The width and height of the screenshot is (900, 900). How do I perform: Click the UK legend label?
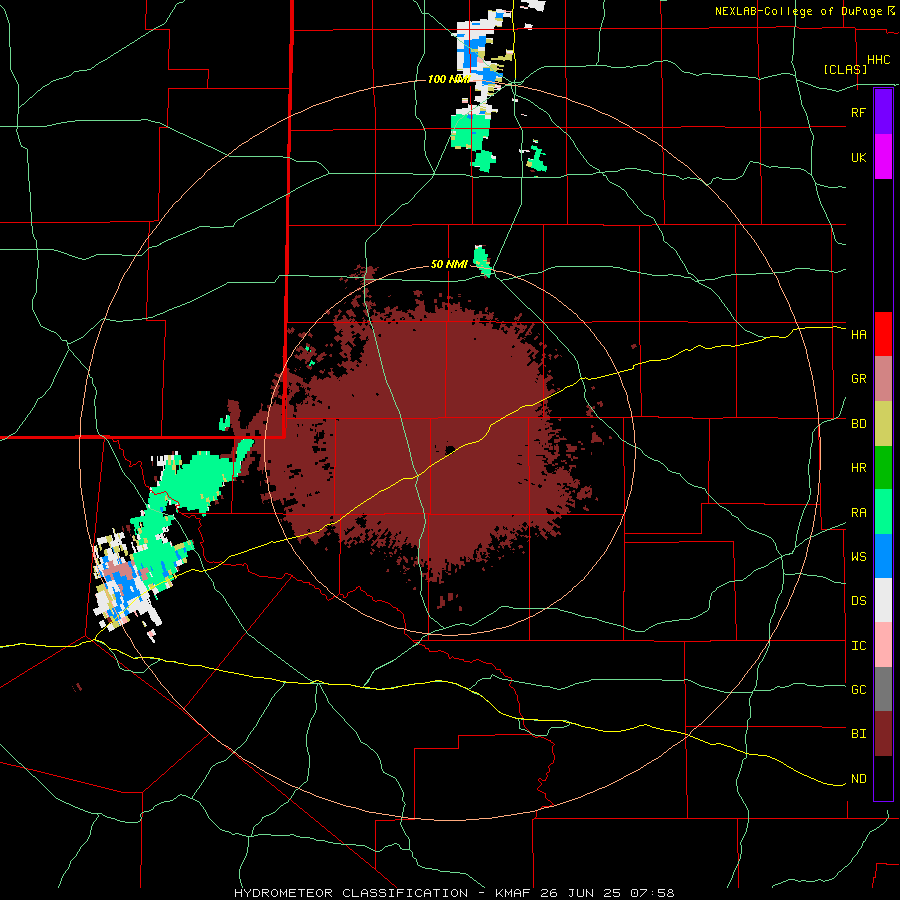(858, 157)
